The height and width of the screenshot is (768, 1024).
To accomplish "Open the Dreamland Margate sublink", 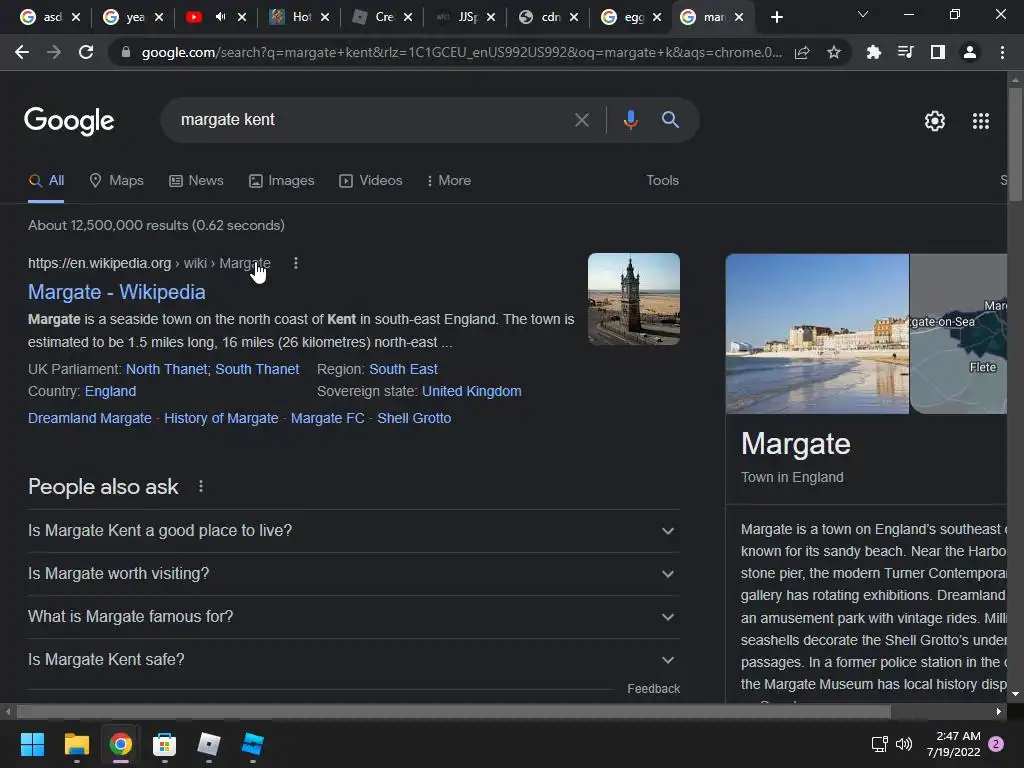I will click(x=89, y=418).
